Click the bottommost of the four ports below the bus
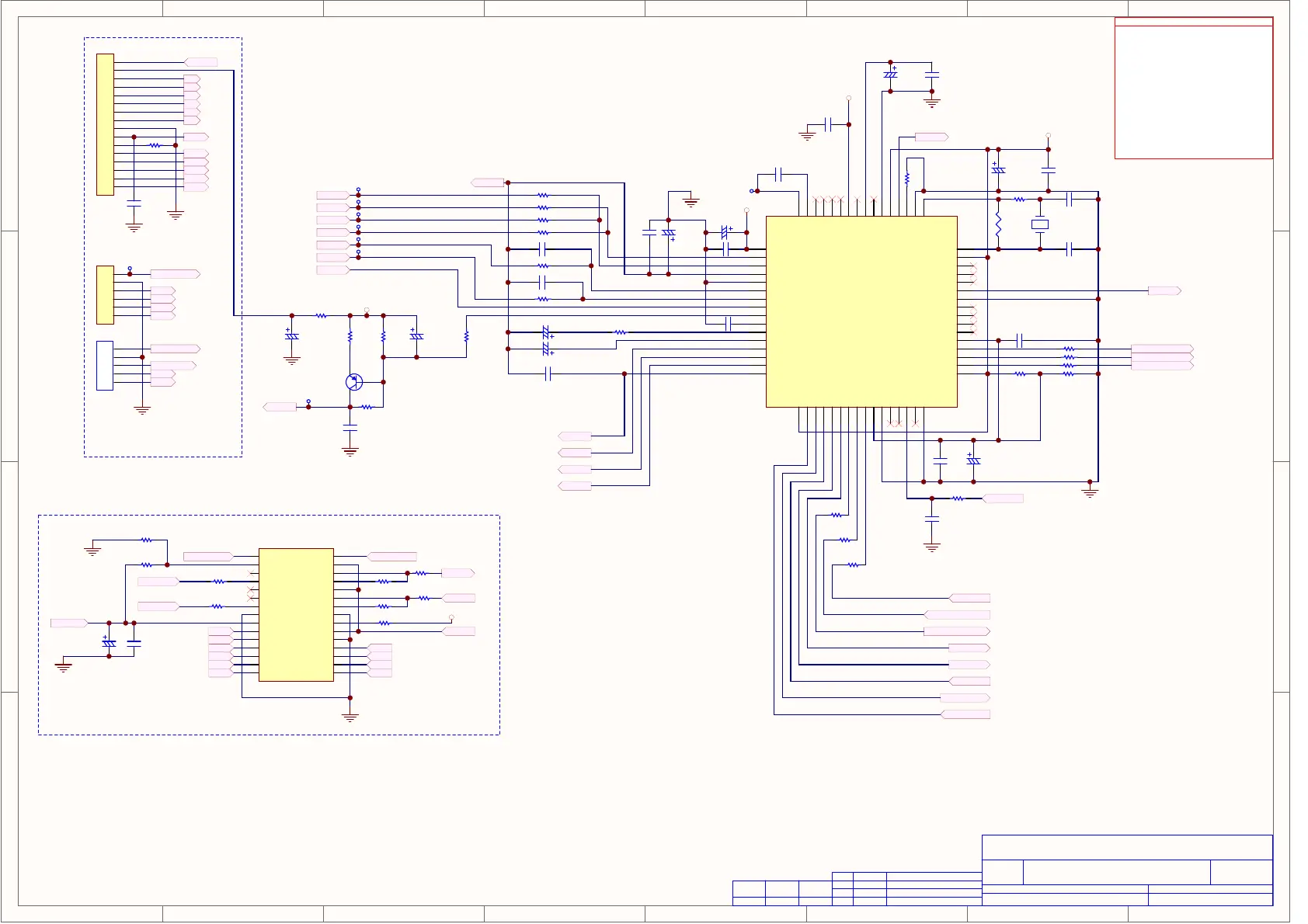1308x924 pixels. (575, 486)
